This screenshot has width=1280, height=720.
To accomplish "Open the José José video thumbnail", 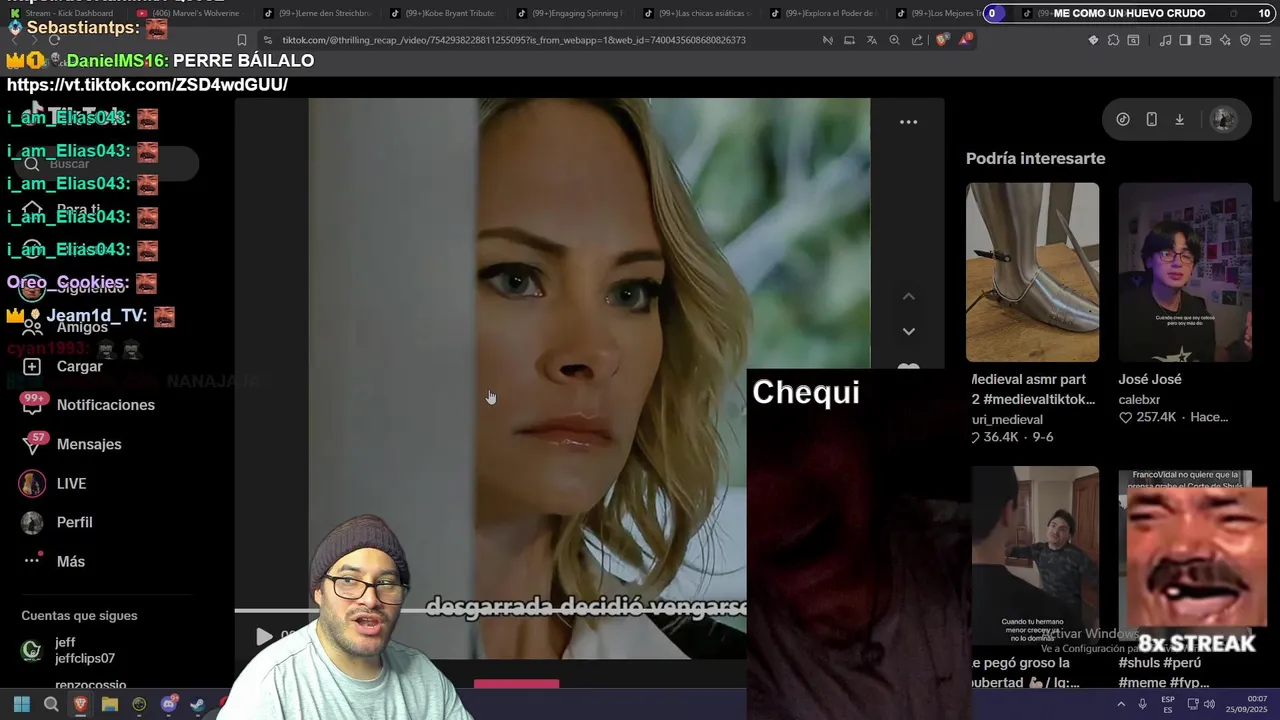I will pos(1185,272).
